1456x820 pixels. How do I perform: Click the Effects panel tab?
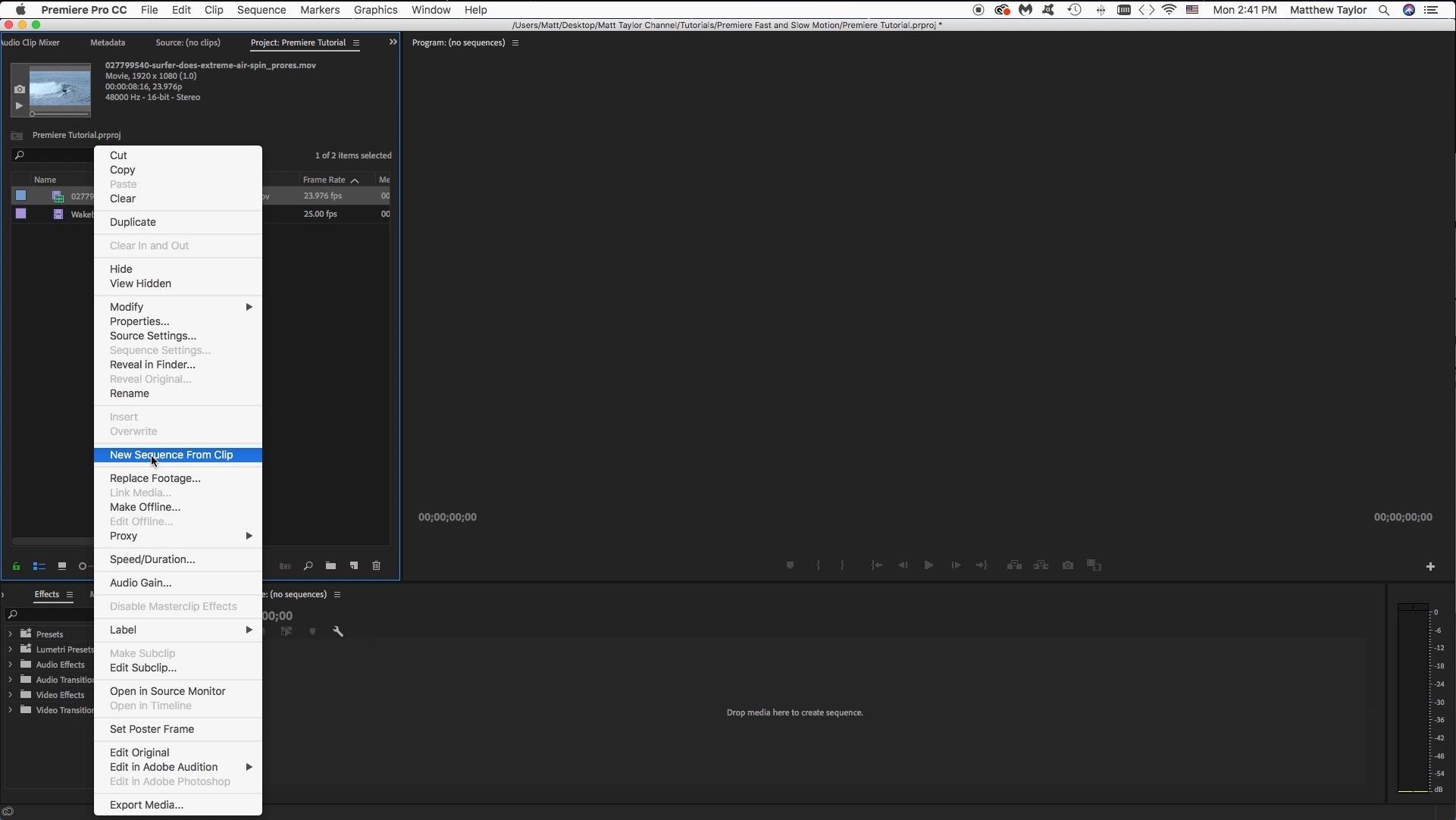(47, 594)
